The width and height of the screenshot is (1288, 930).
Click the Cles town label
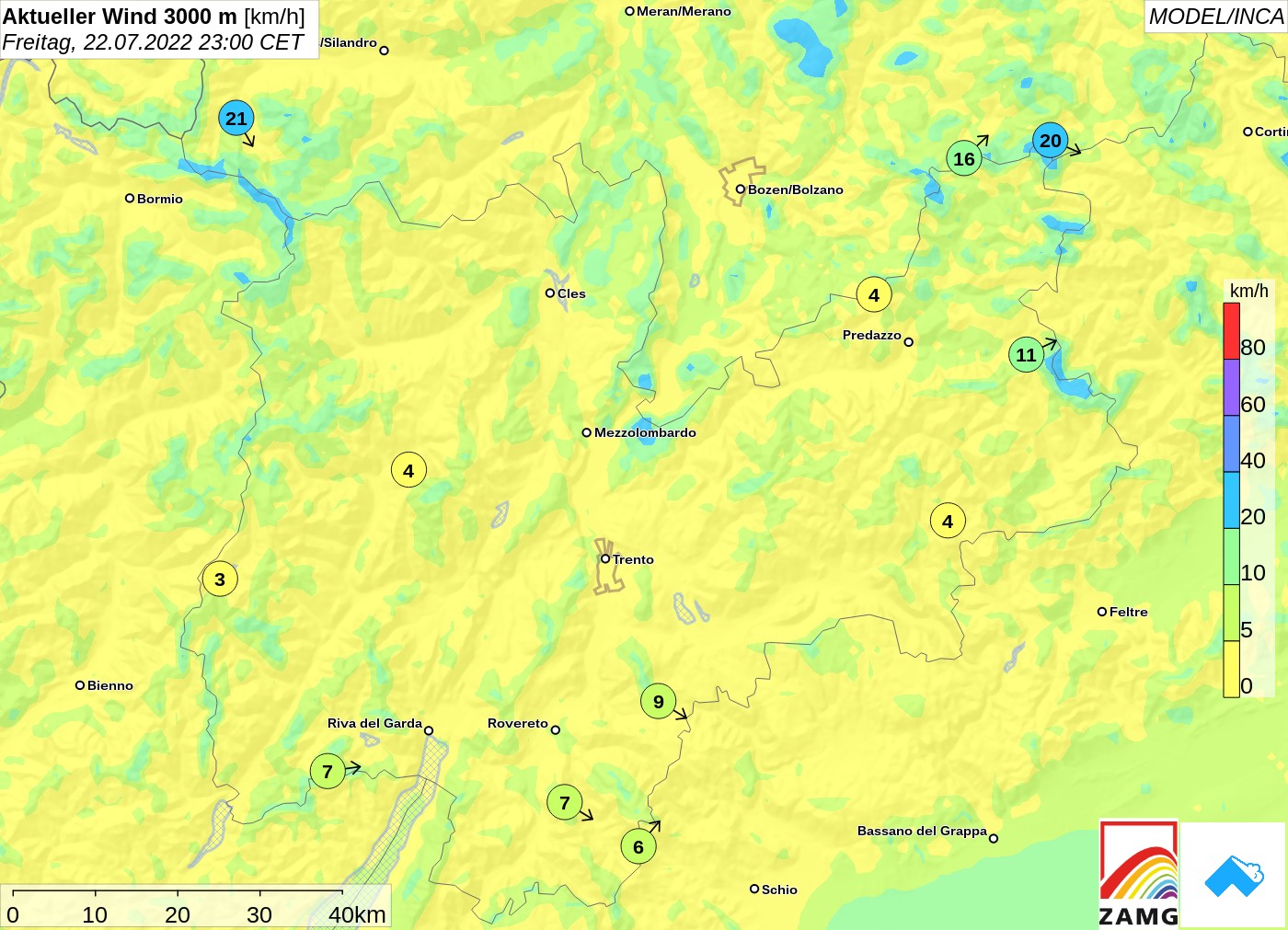click(571, 293)
